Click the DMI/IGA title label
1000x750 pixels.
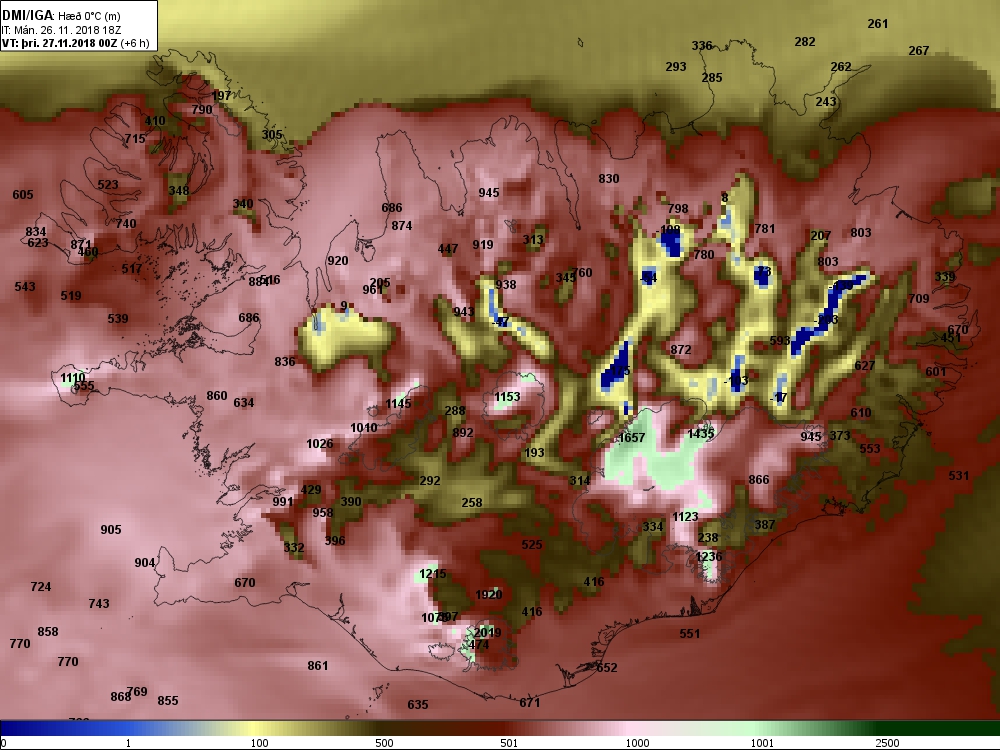27,15
